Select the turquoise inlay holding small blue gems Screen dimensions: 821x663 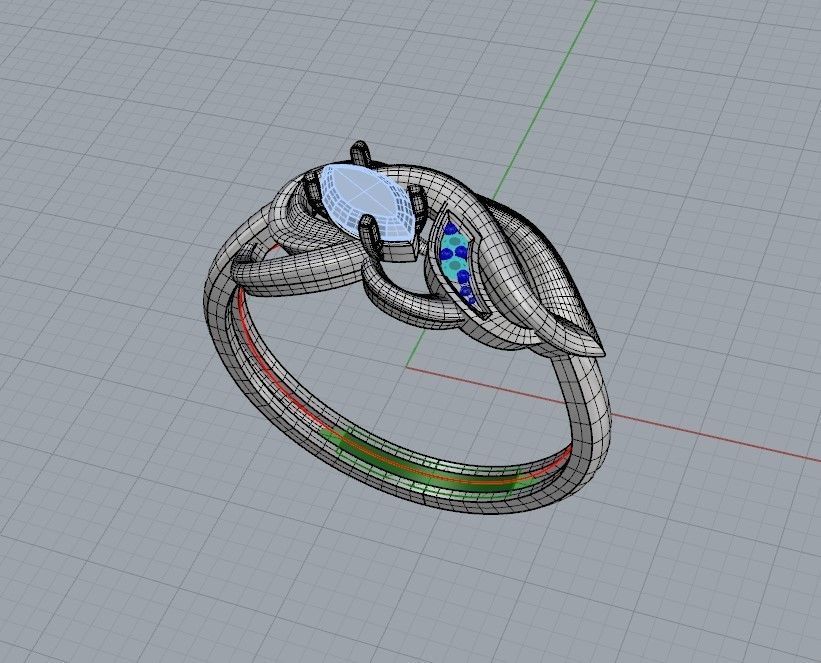tap(457, 260)
